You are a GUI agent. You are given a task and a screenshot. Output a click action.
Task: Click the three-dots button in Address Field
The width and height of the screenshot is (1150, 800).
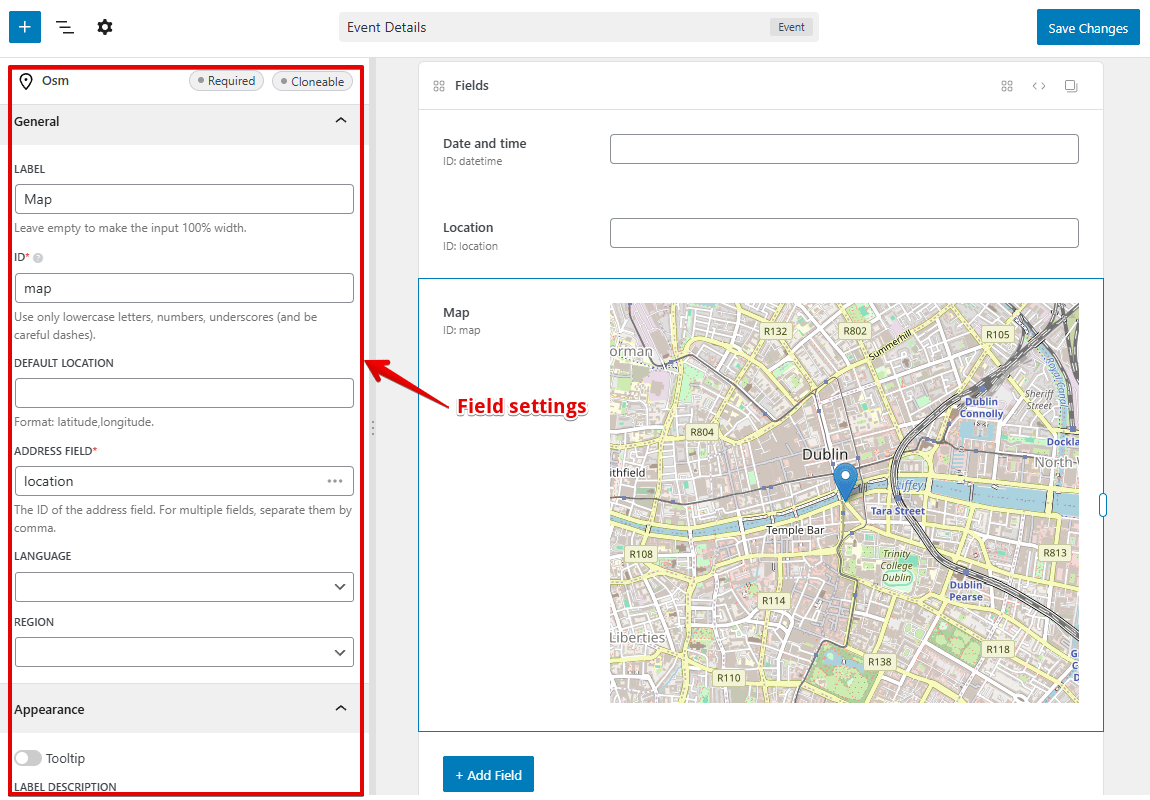335,481
